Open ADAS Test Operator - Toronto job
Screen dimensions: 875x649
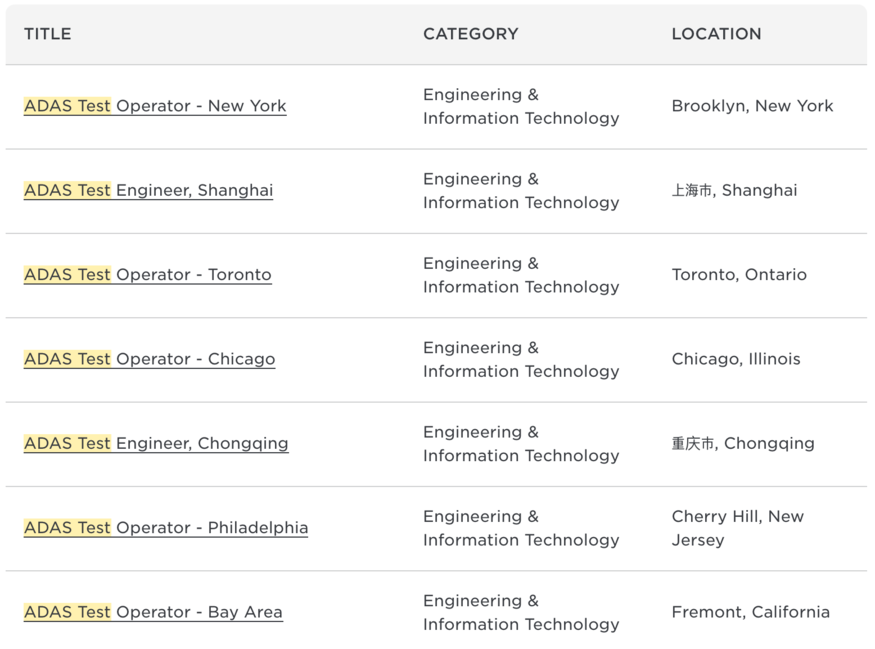click(x=147, y=275)
